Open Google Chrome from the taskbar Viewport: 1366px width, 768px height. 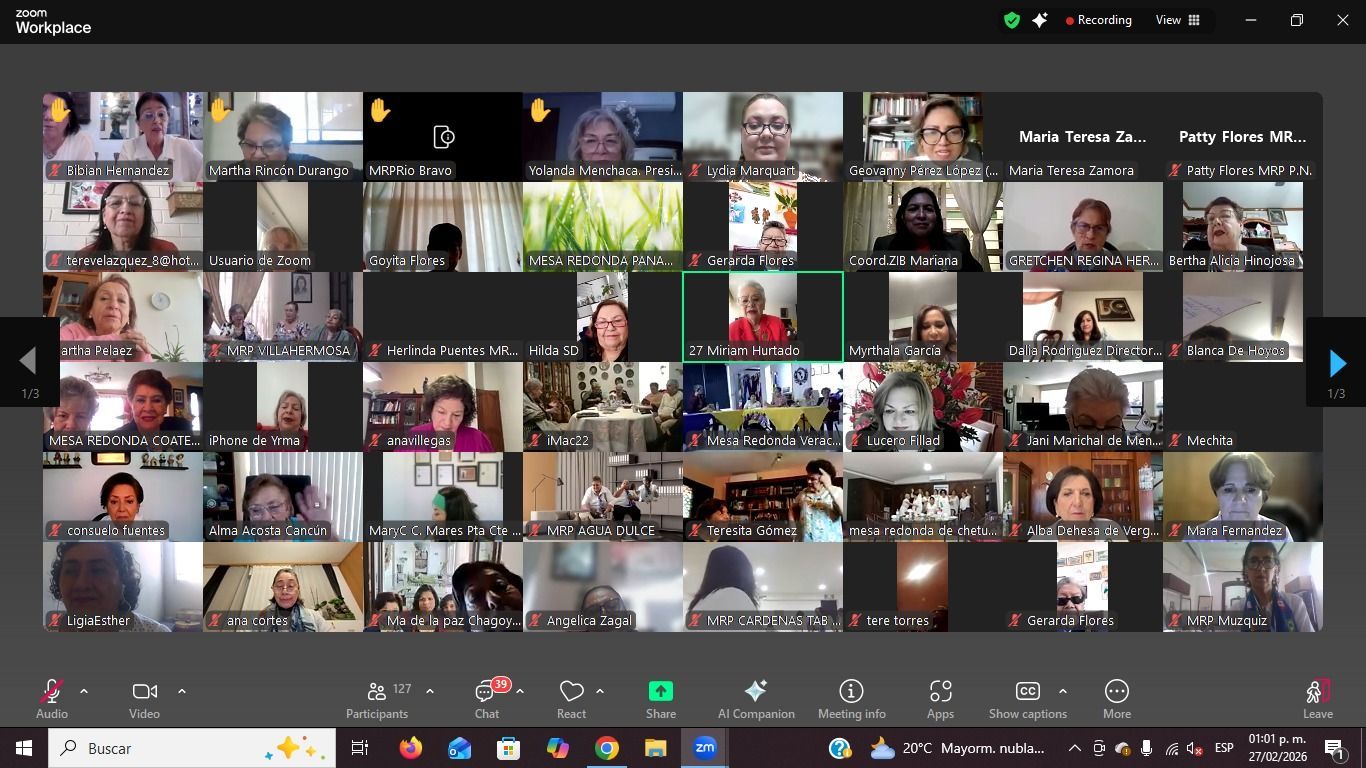point(606,748)
